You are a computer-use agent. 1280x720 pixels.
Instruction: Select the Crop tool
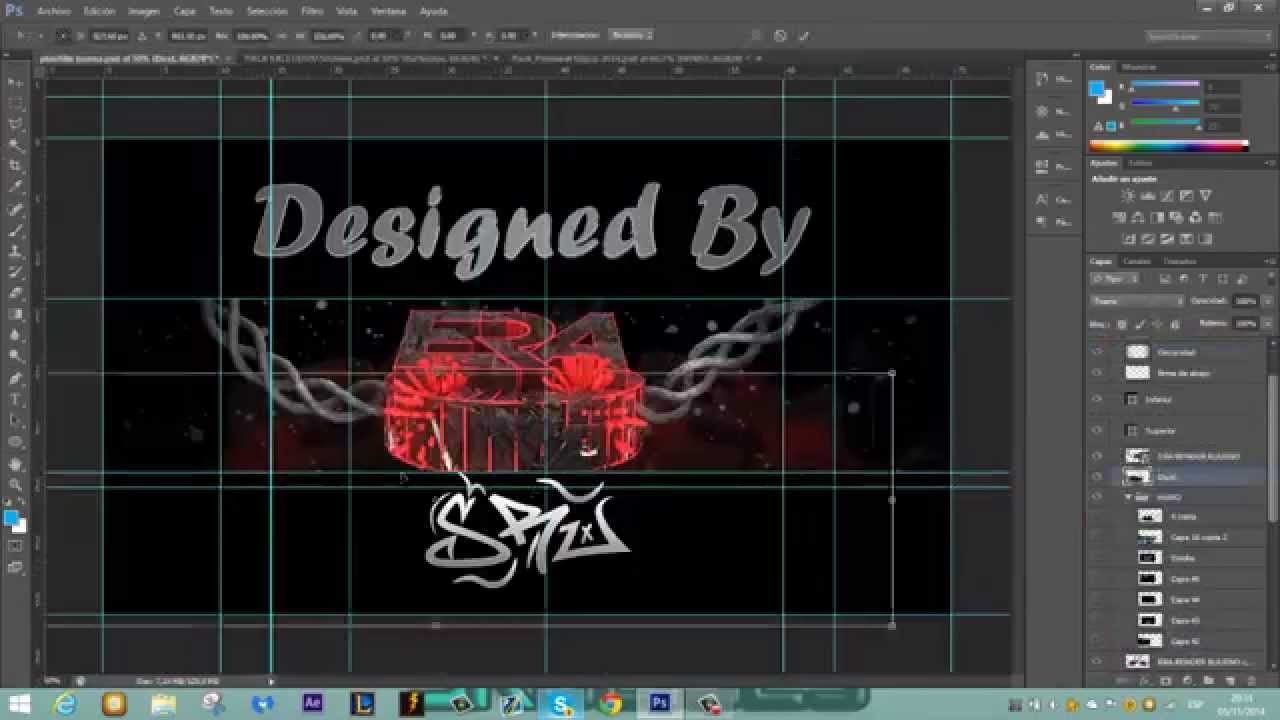coord(15,166)
